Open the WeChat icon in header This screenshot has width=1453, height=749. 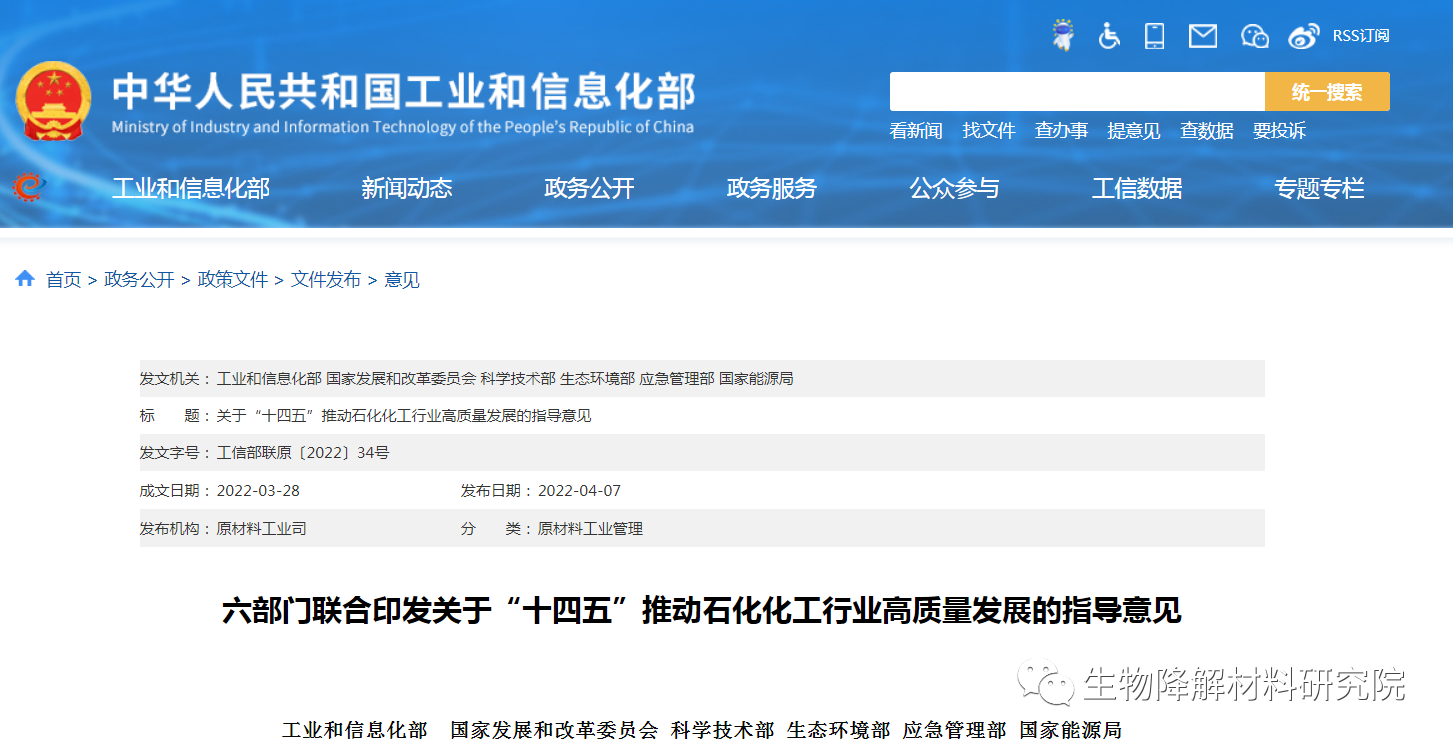tap(1254, 36)
